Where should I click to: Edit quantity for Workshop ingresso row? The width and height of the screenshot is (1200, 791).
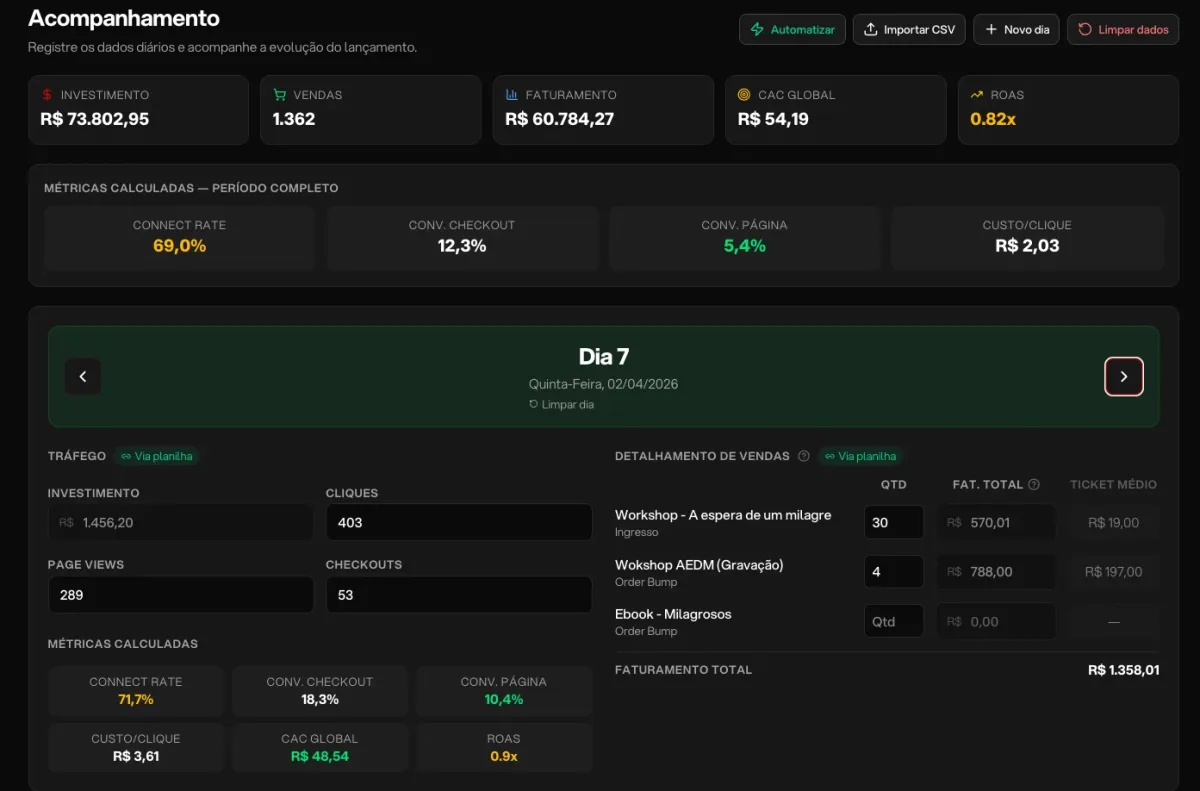894,522
